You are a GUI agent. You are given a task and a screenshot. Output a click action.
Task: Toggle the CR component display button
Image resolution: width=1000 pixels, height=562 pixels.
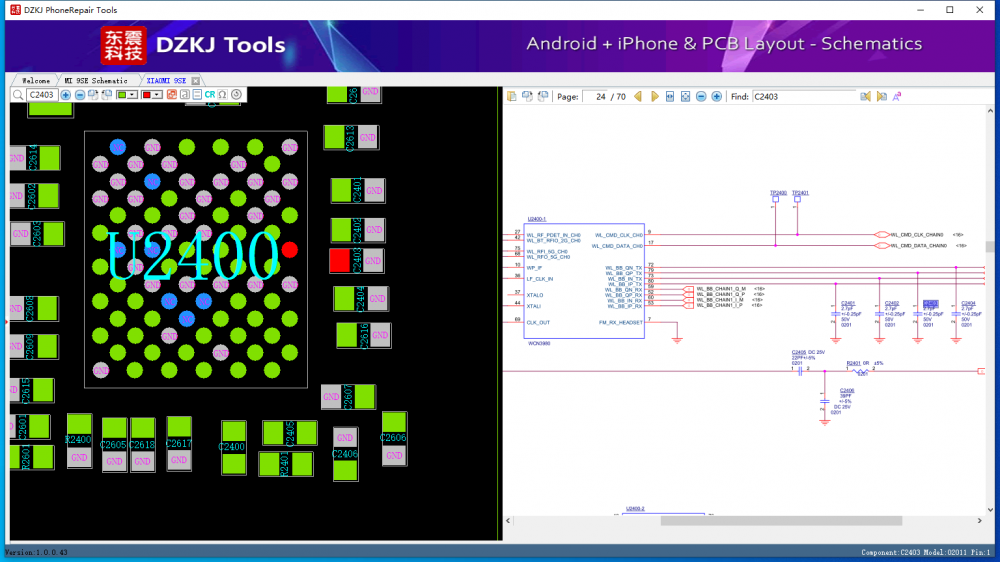[x=210, y=94]
